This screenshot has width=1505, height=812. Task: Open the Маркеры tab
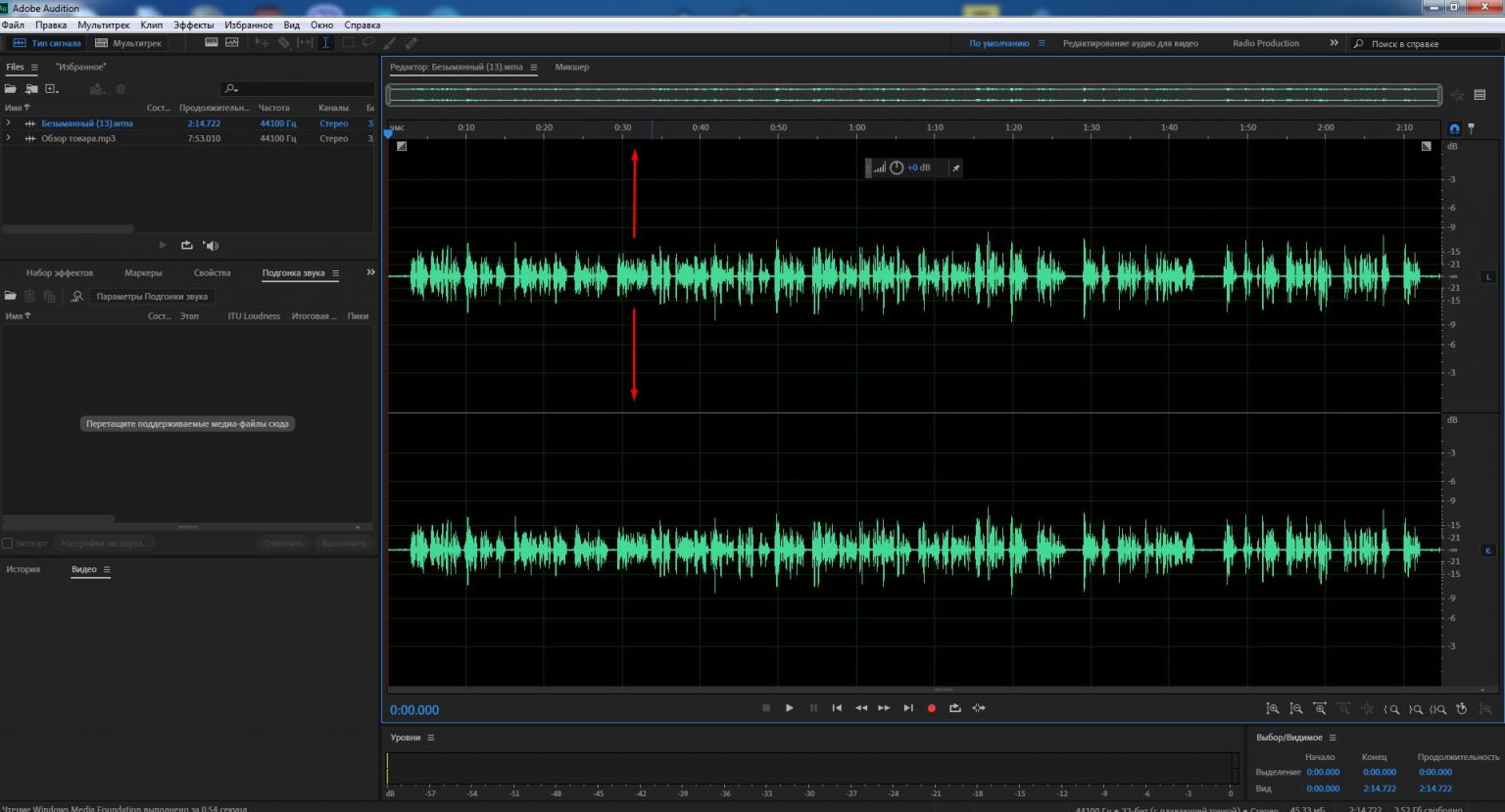point(144,273)
